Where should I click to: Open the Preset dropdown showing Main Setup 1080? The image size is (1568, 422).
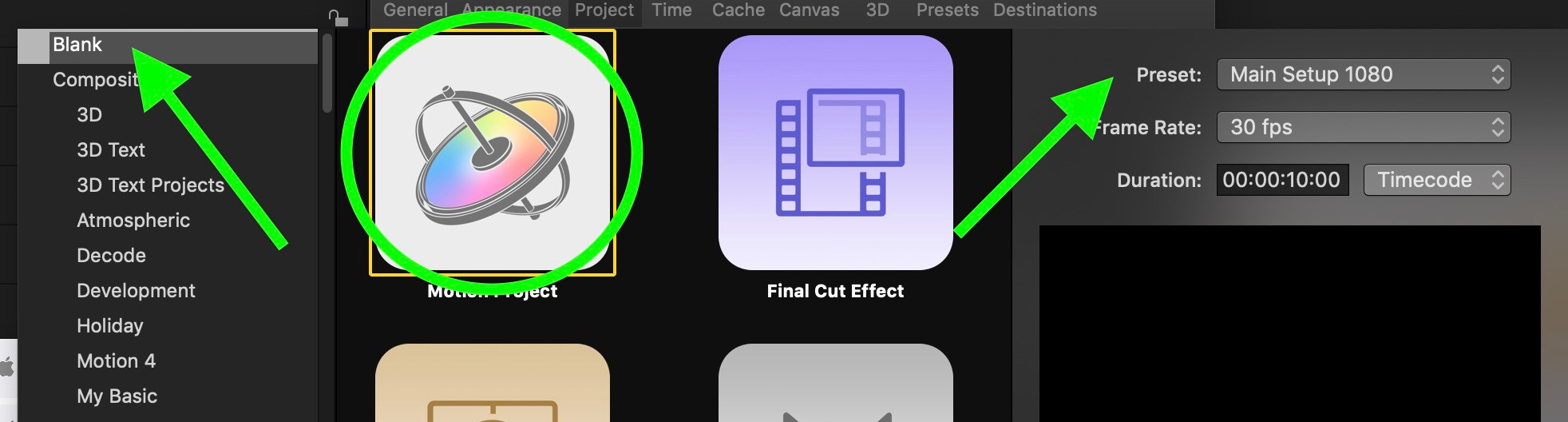(1364, 74)
